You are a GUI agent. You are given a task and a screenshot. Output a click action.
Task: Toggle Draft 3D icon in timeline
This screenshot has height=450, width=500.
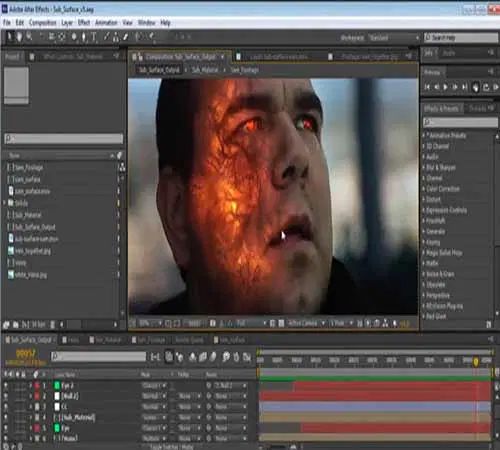pos(180,357)
